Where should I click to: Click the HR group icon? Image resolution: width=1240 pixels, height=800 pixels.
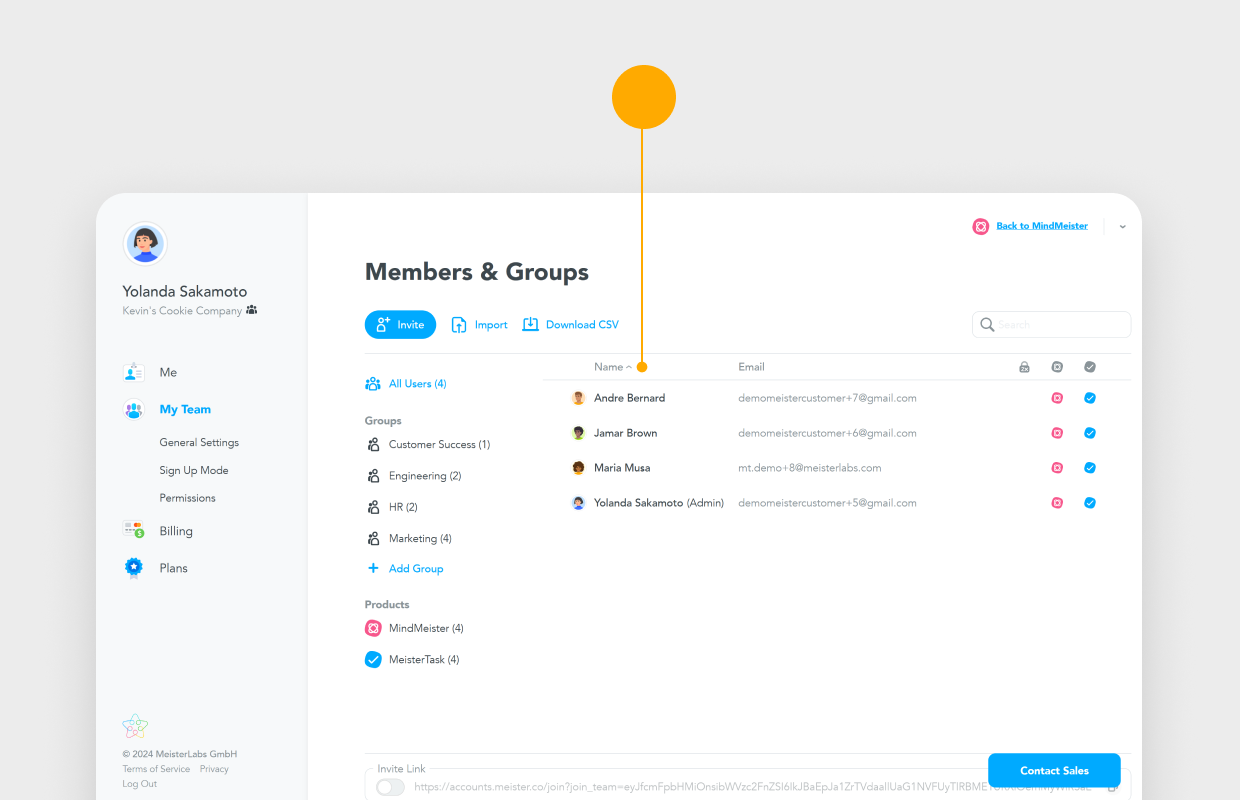click(x=373, y=507)
